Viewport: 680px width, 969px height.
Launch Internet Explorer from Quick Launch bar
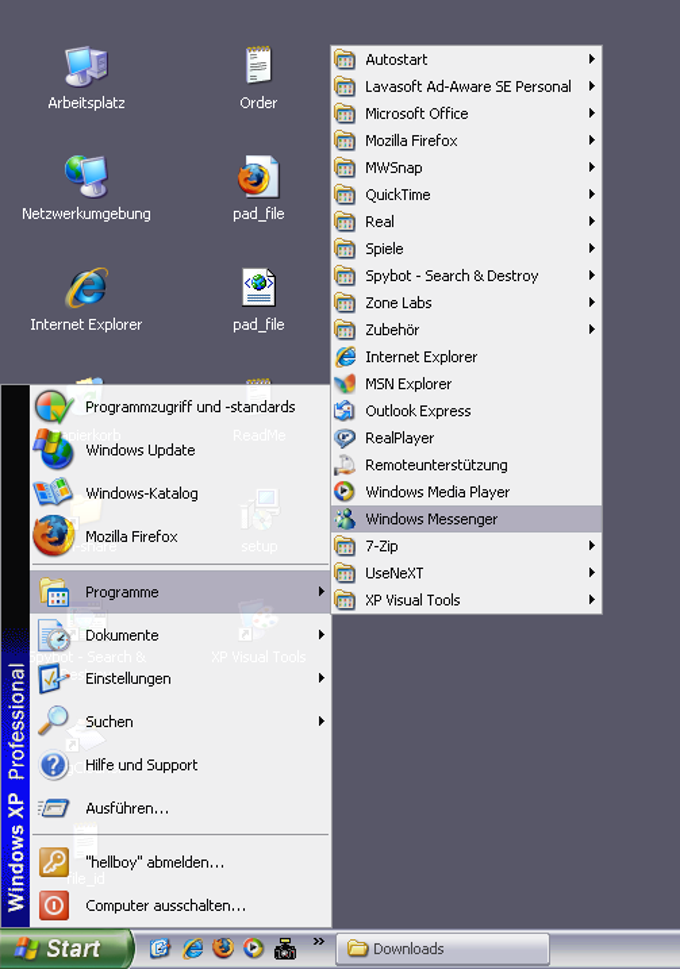pos(192,949)
